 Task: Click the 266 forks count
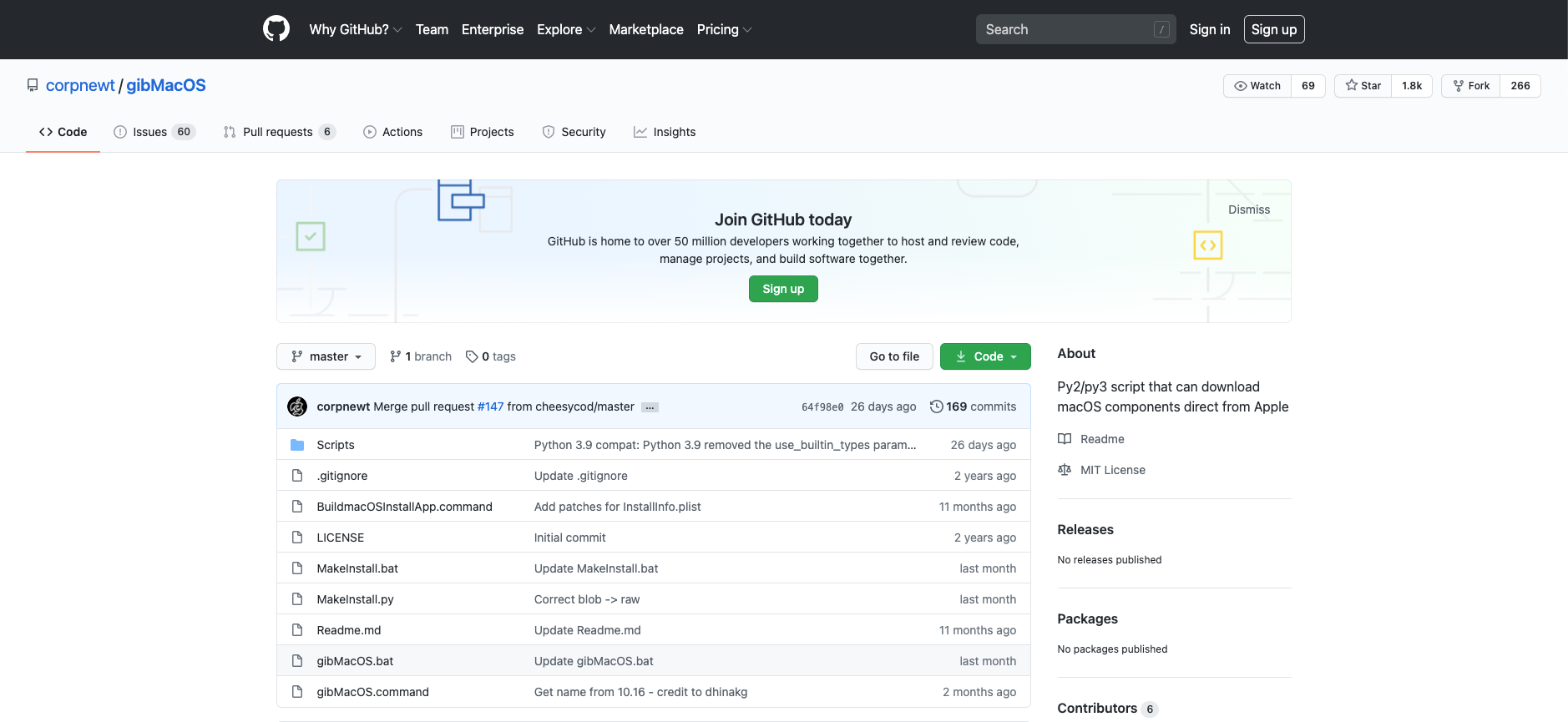pyautogui.click(x=1520, y=86)
